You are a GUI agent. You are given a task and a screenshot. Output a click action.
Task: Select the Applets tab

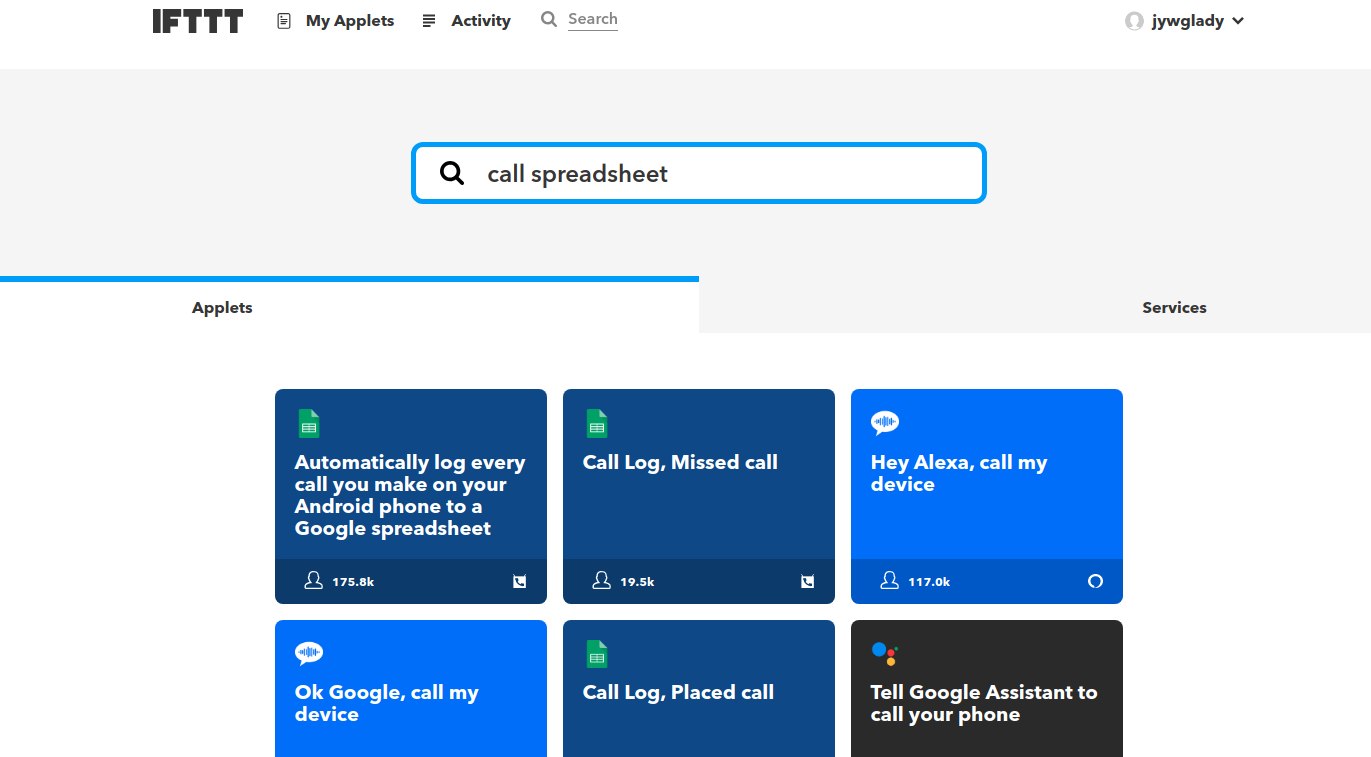point(222,308)
